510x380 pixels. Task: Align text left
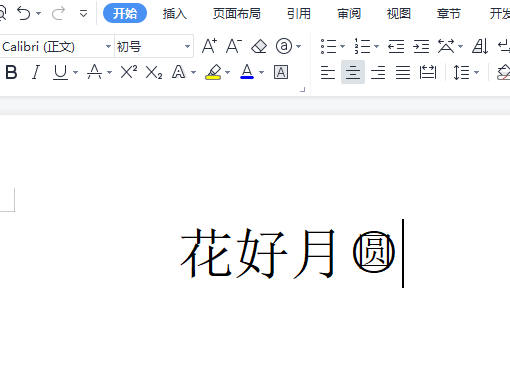pyautogui.click(x=328, y=72)
